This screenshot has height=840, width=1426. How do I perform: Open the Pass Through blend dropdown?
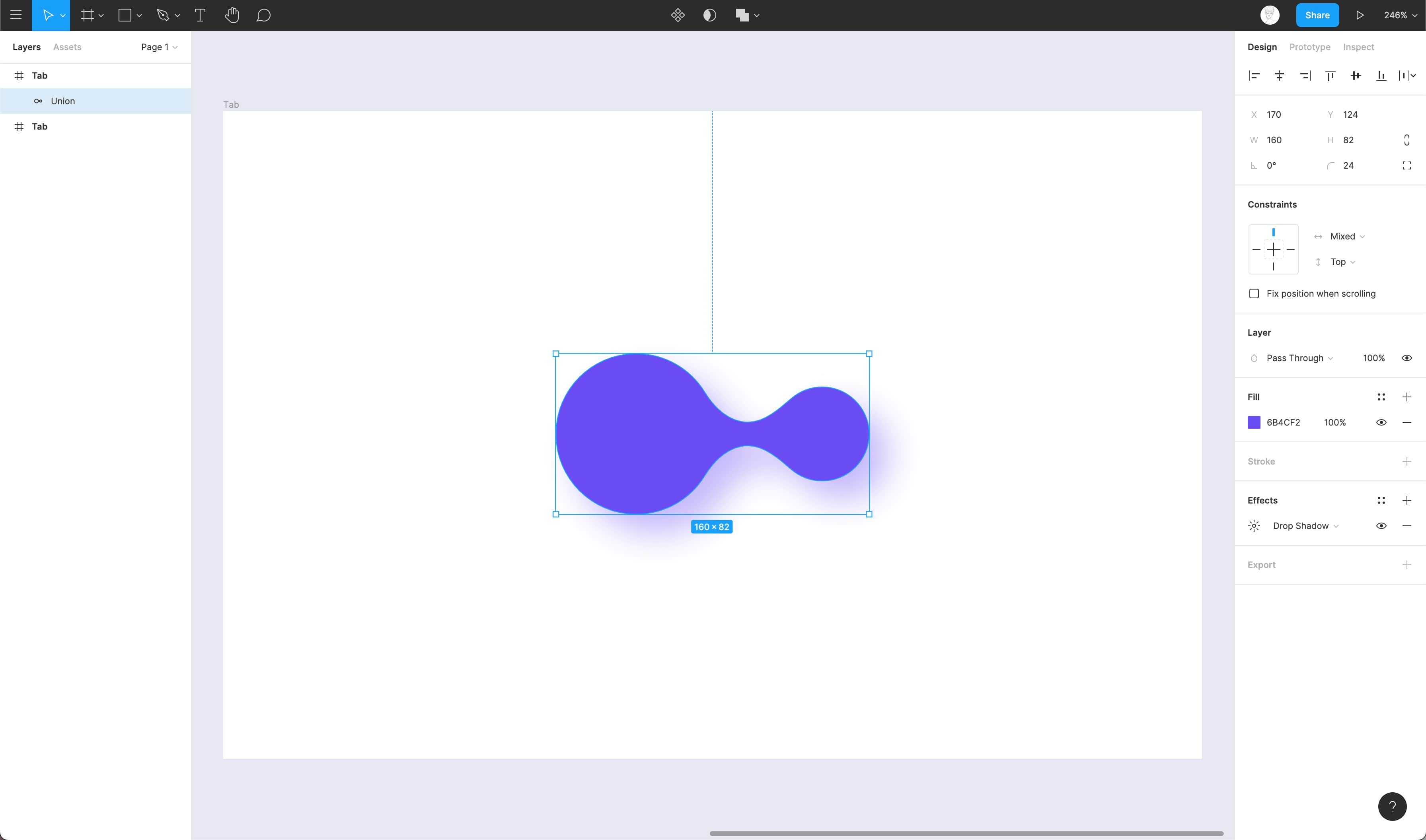1299,358
